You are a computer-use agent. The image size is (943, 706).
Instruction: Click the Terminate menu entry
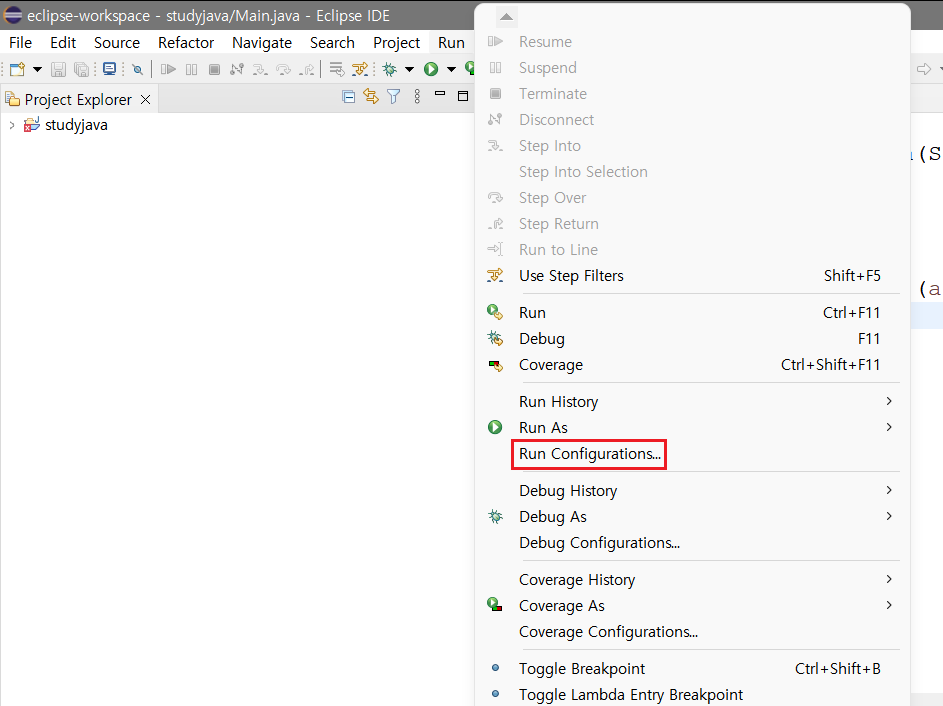692,94
